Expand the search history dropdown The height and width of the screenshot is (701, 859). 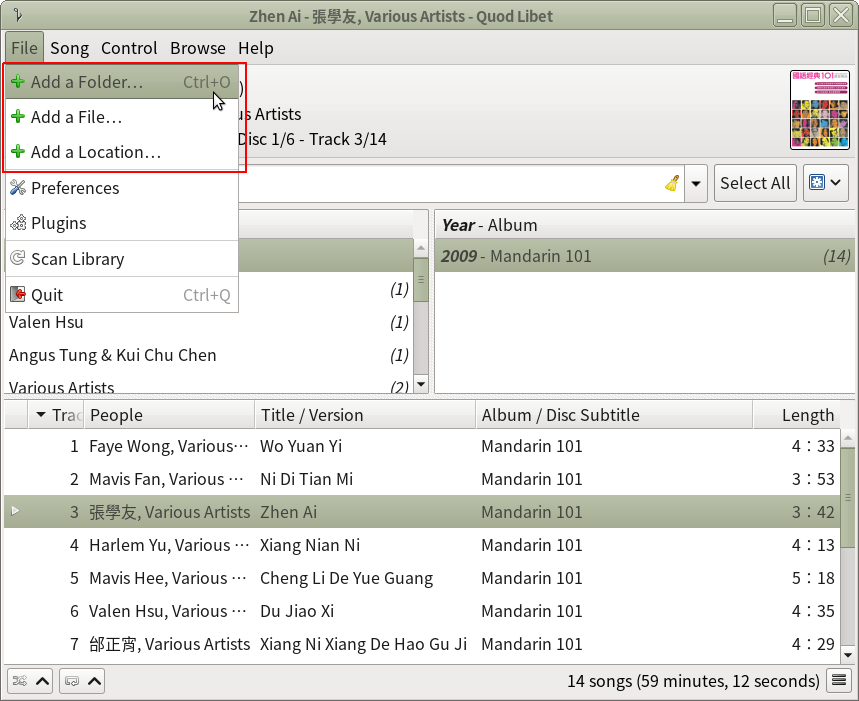[x=697, y=183]
